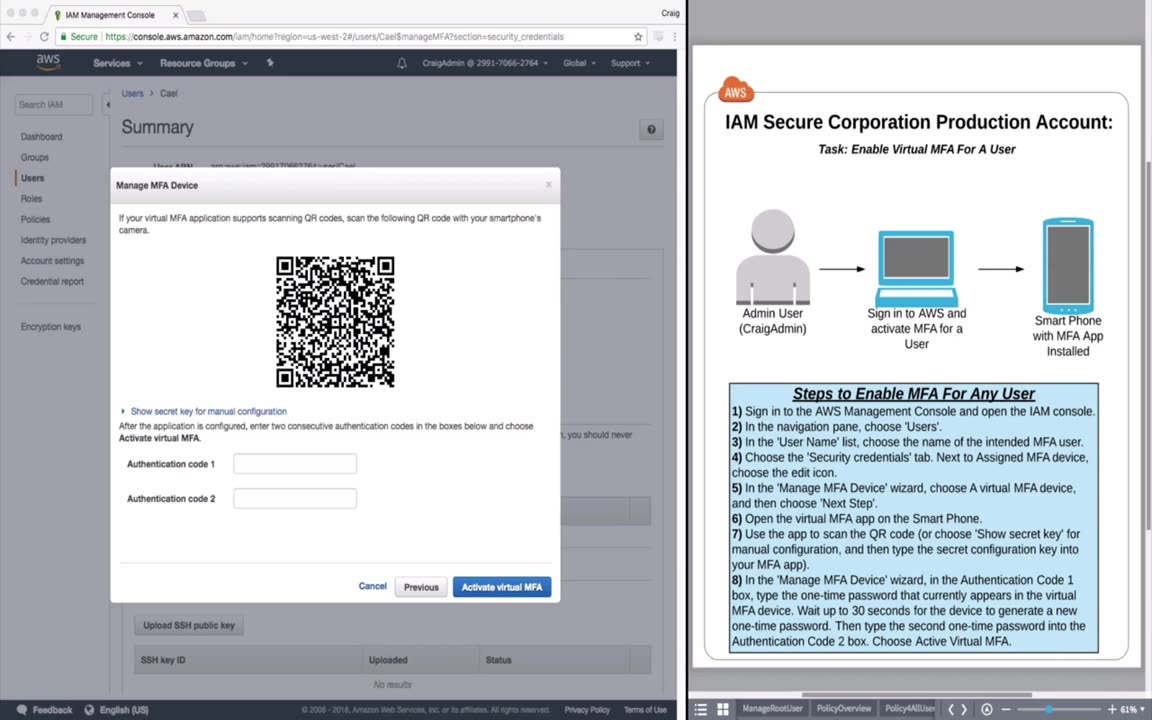Go to next page arrow in diagram app

[964, 709]
